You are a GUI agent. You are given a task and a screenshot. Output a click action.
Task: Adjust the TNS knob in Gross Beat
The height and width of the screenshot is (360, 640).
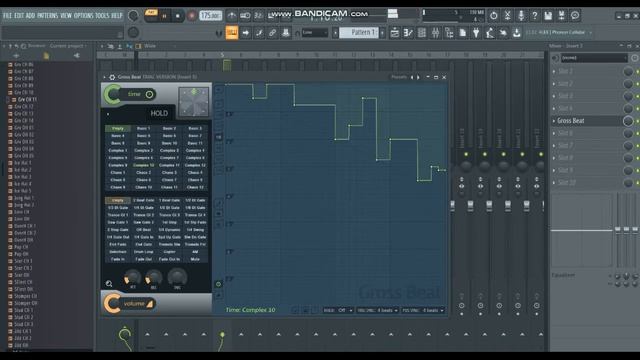click(177, 278)
